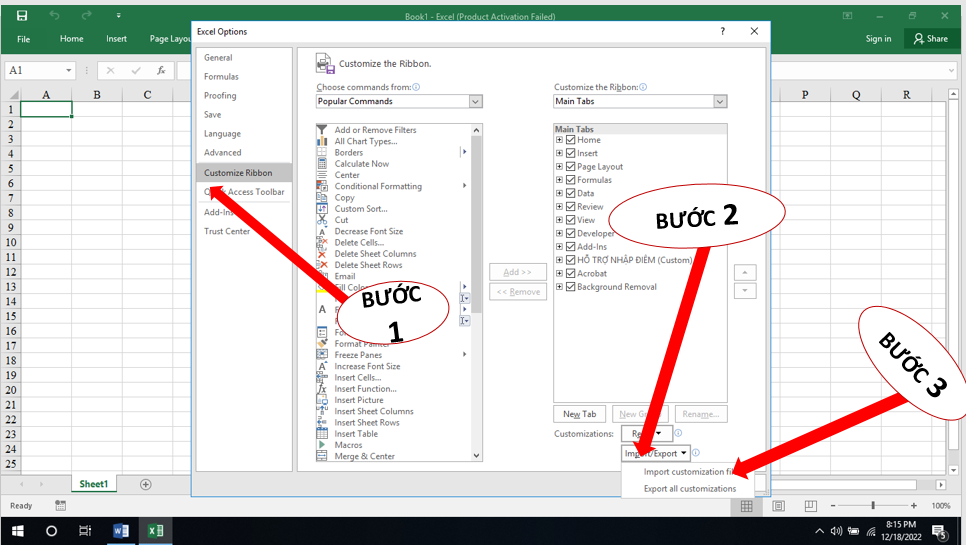Select the All Chart Types icon
966x545 pixels.
click(322, 141)
